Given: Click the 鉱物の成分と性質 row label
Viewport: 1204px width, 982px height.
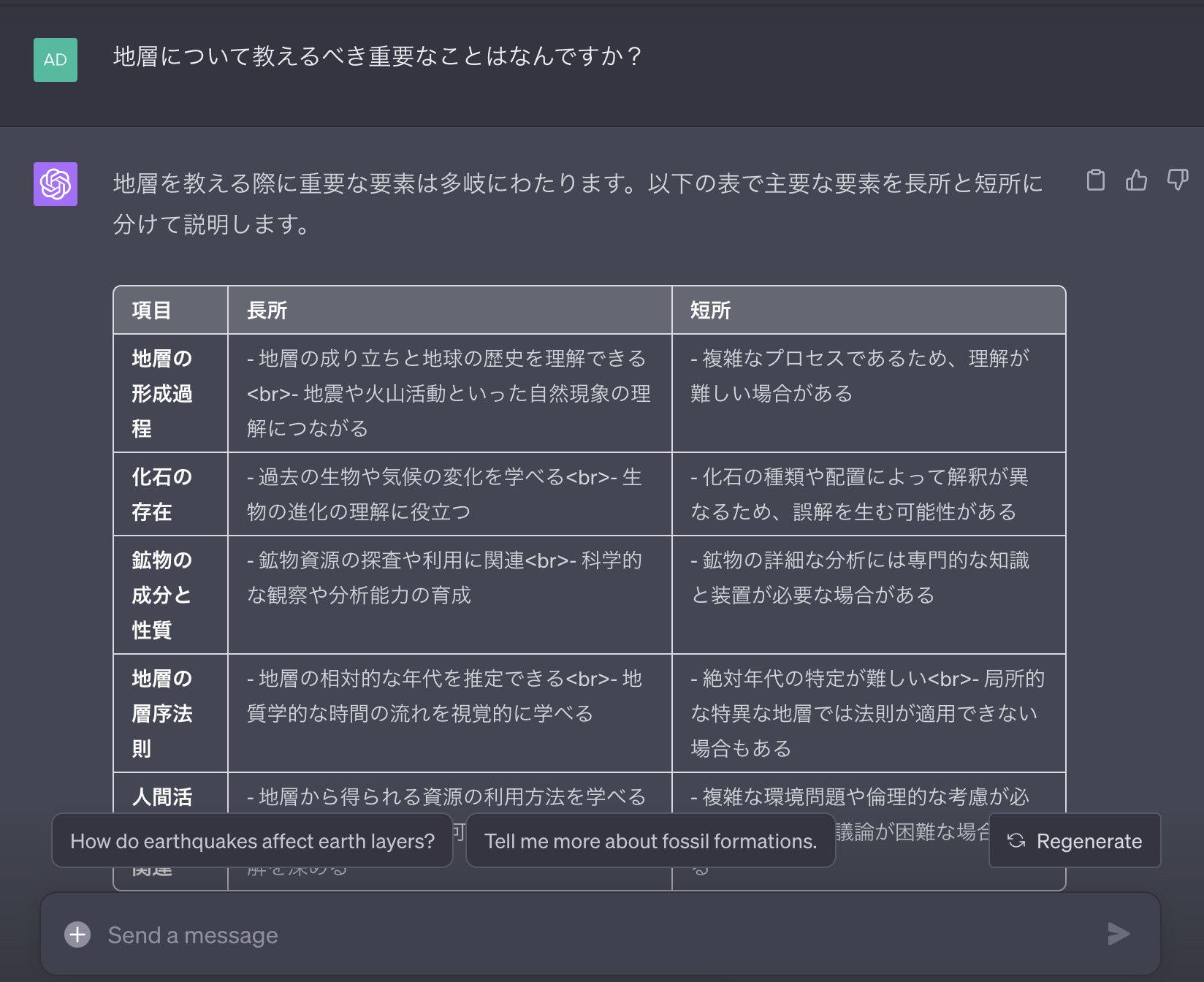Looking at the screenshot, I should 161,595.
